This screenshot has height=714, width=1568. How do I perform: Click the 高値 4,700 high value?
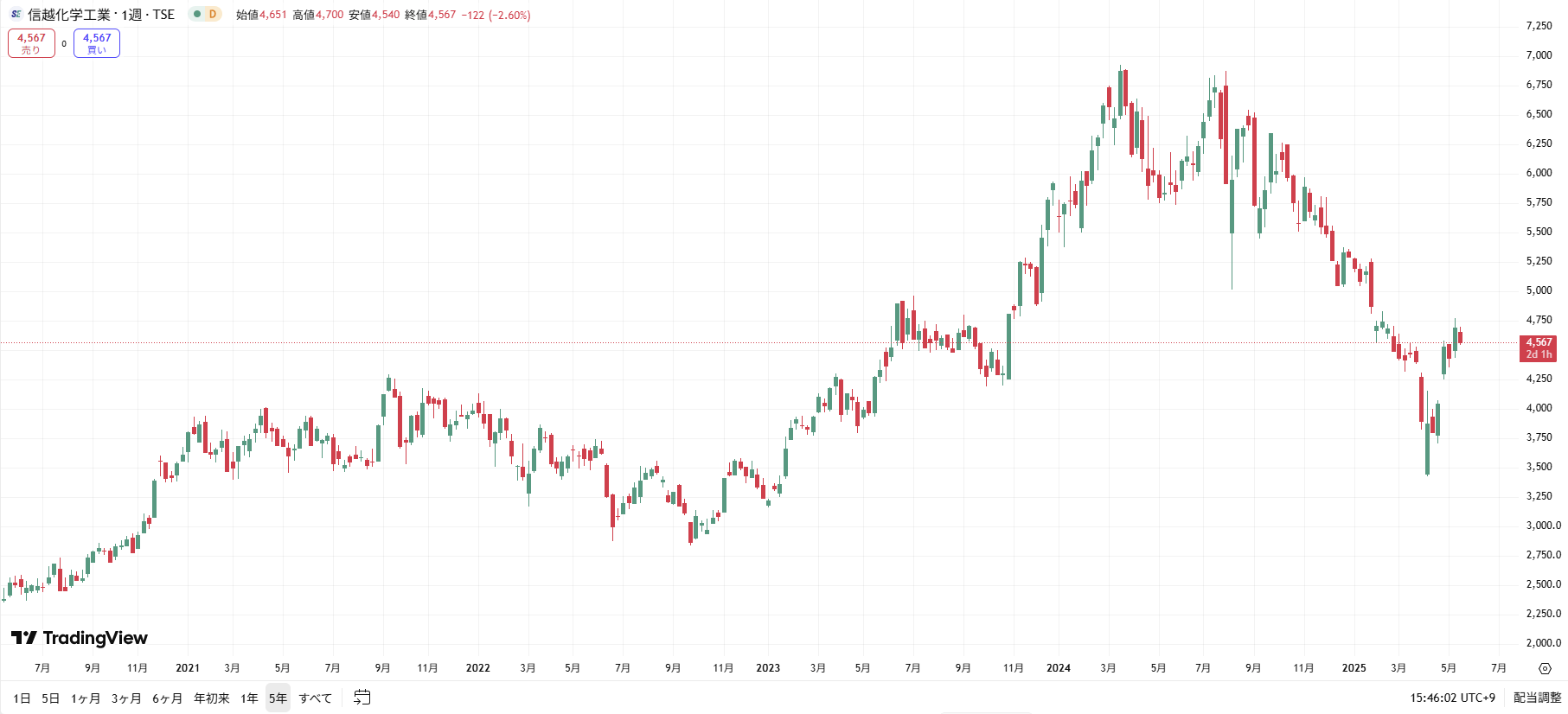(x=317, y=15)
